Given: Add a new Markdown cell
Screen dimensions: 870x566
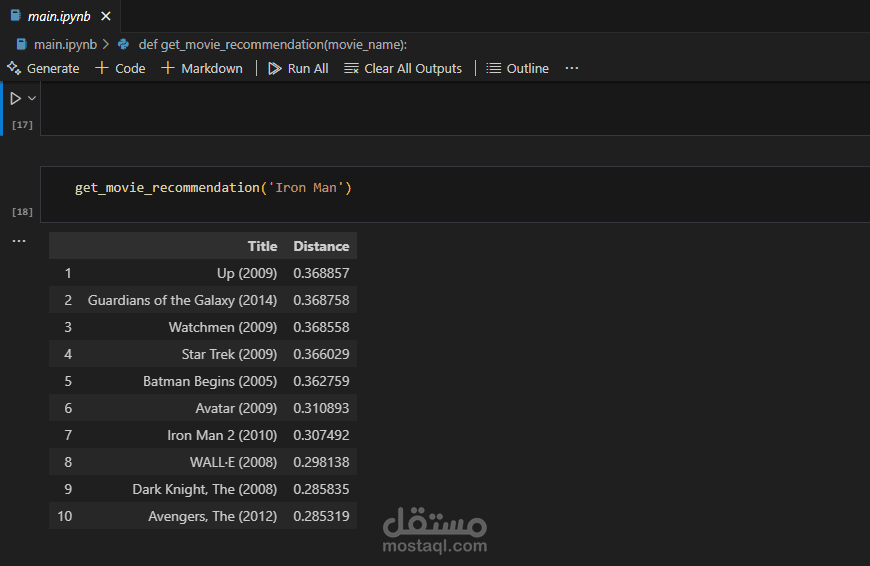Looking at the screenshot, I should tap(202, 68).
